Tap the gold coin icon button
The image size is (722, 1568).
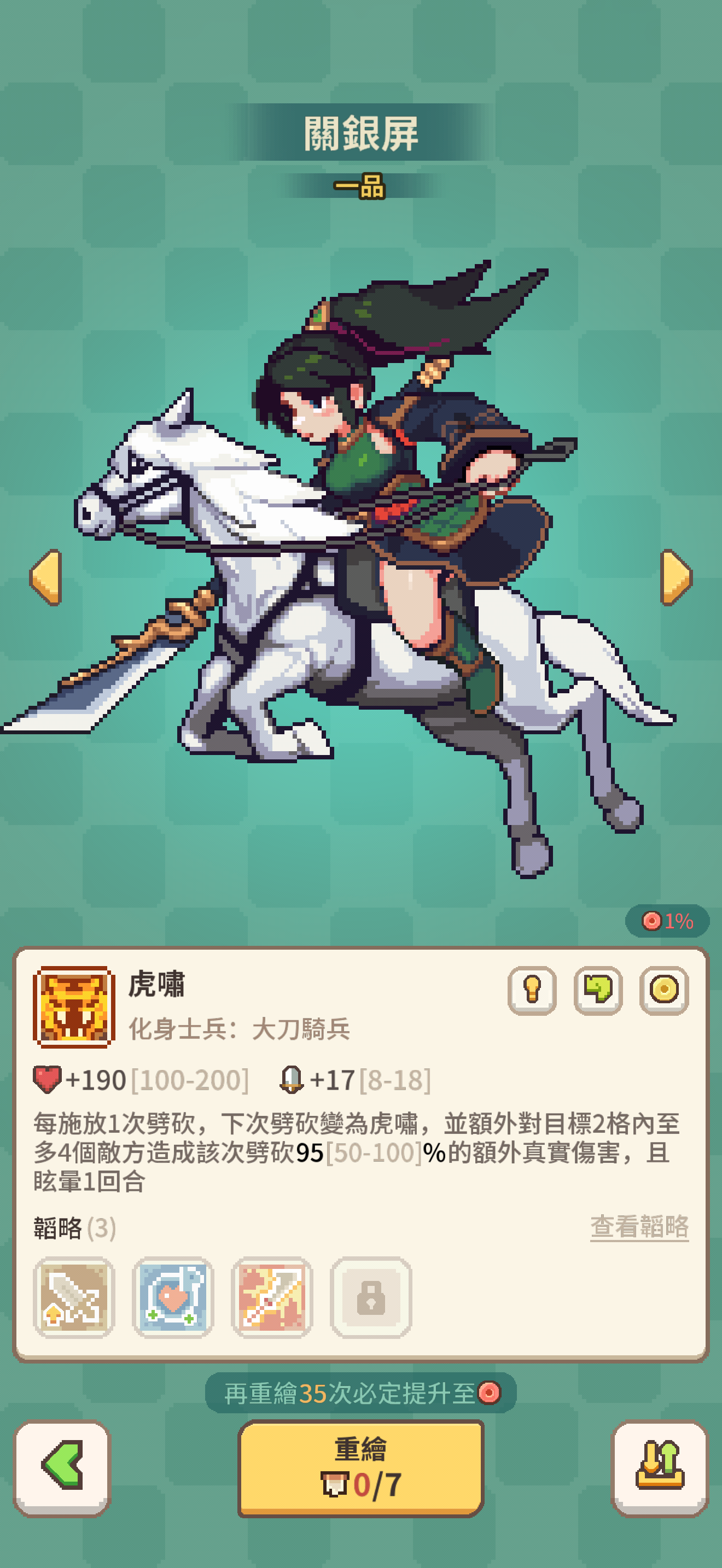[x=663, y=990]
